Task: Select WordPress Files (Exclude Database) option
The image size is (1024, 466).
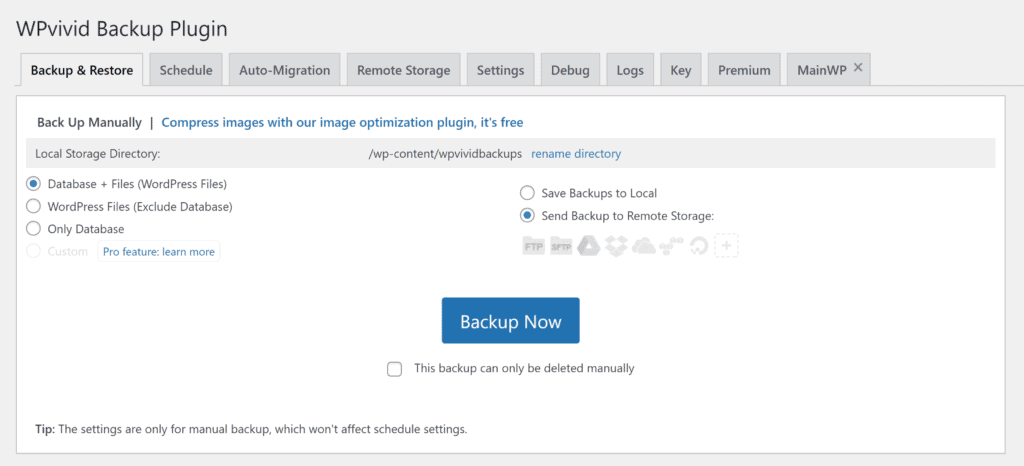Action: click(x=33, y=207)
